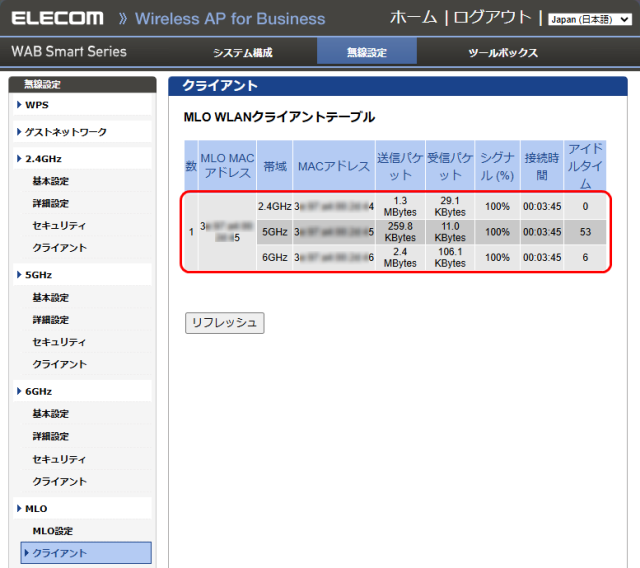The image size is (640, 568).
Task: Click the idle time value 53
Action: pyautogui.click(x=585, y=232)
